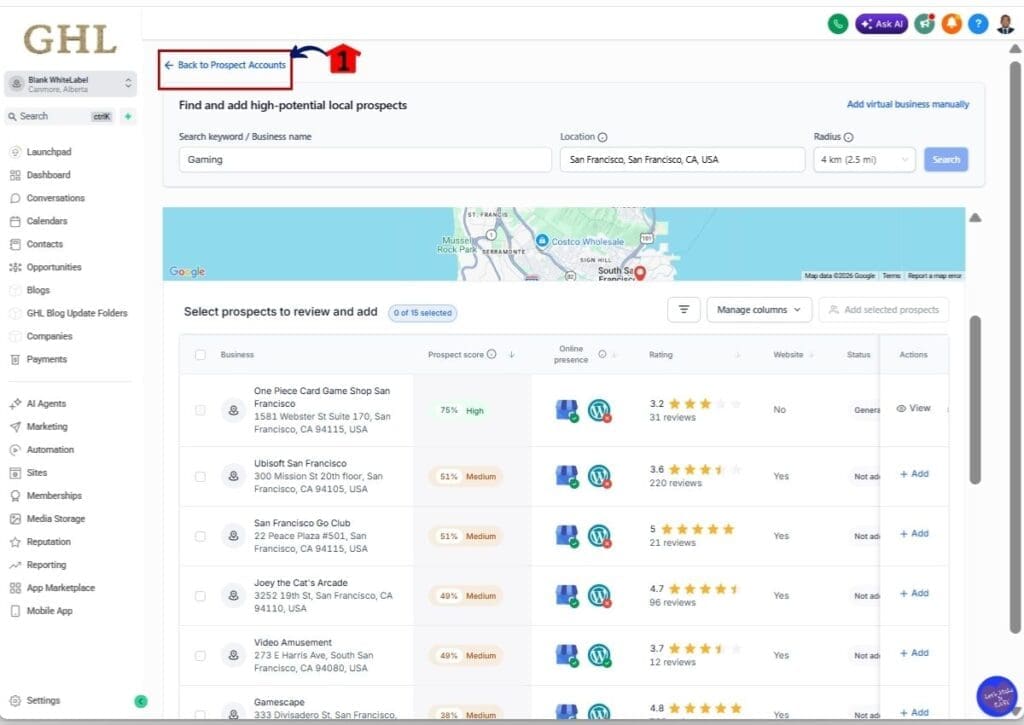The image size is (1024, 725).
Task: Select the Ubisoft San Francisco checkbox
Action: [x=200, y=476]
